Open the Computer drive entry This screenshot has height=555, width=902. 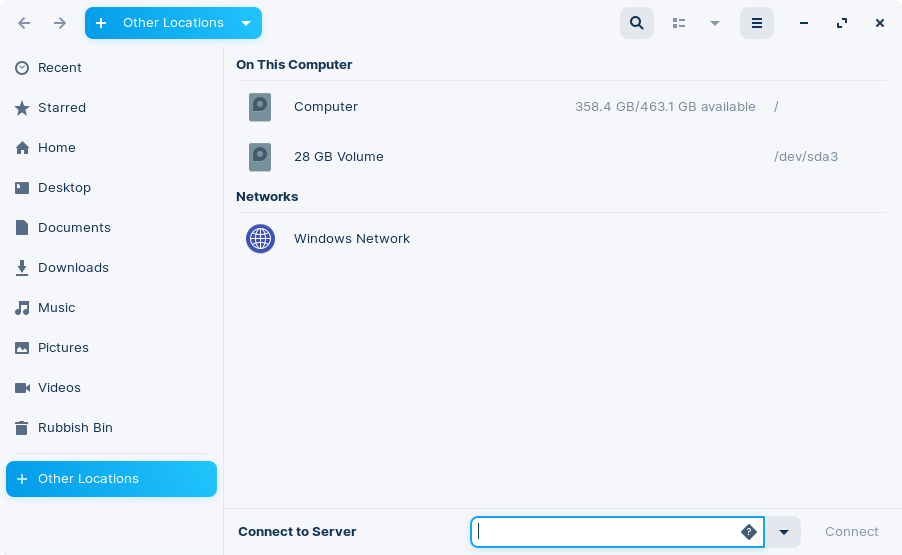[x=326, y=107]
